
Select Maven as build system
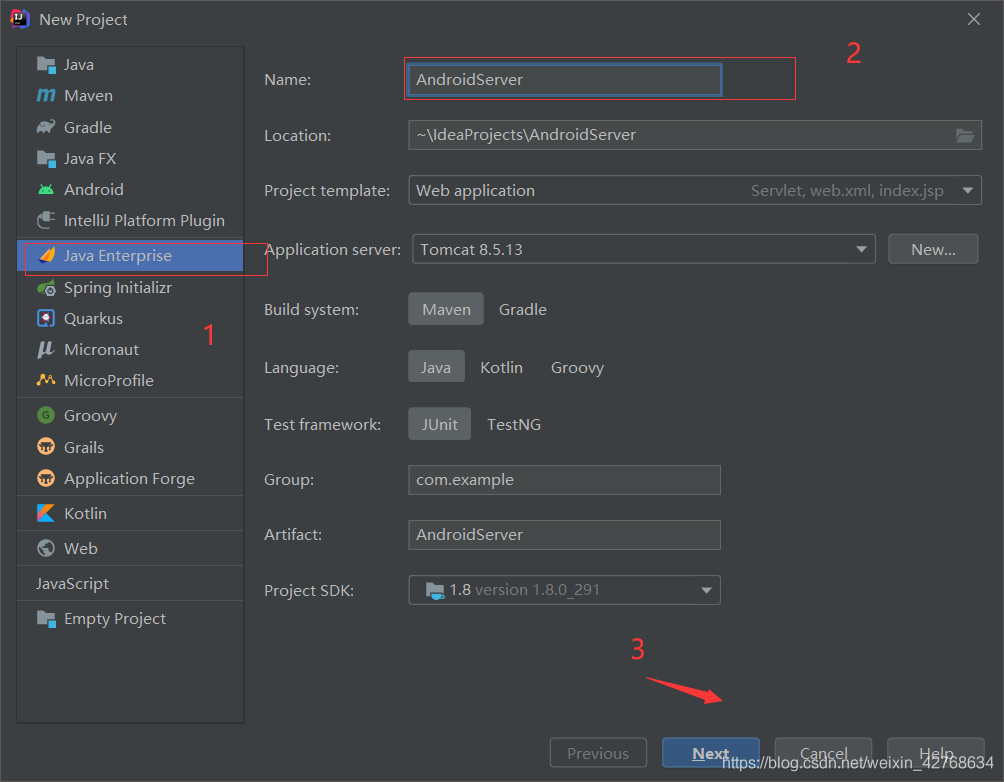[x=446, y=309]
